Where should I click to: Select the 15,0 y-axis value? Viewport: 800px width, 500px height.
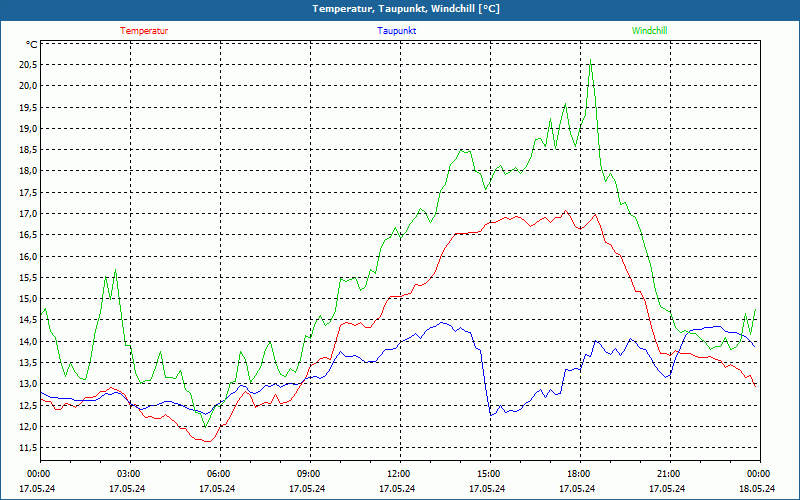tap(28, 298)
